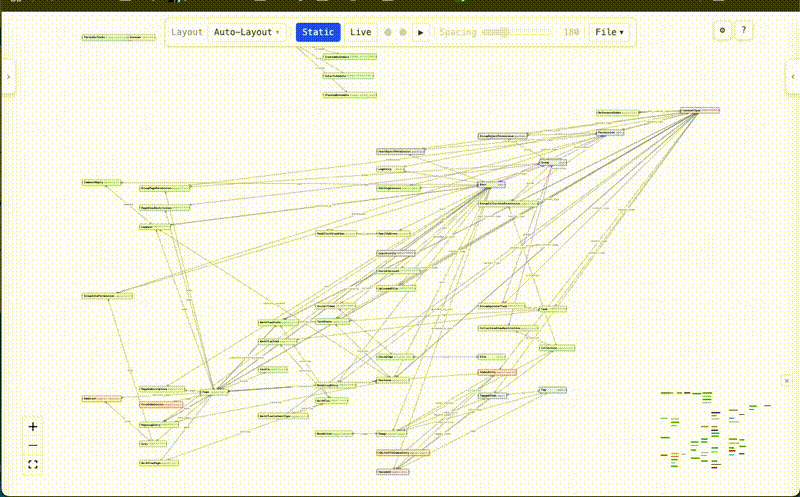Click the first gray circle toolbar button
The image size is (800, 497).
click(389, 32)
